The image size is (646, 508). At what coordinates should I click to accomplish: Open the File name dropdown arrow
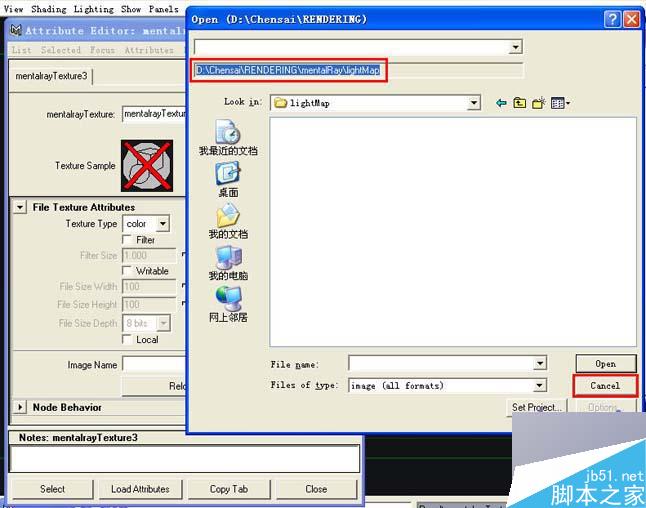(540, 363)
